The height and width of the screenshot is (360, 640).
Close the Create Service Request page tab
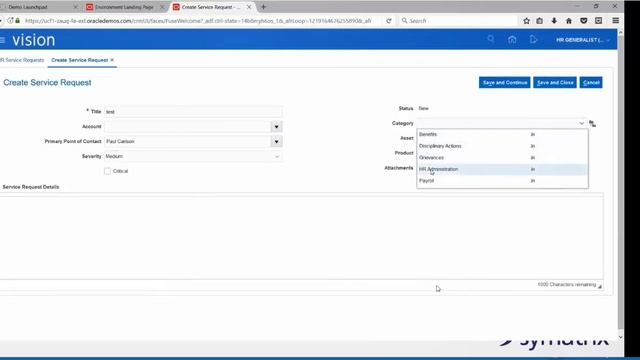click(x=112, y=60)
